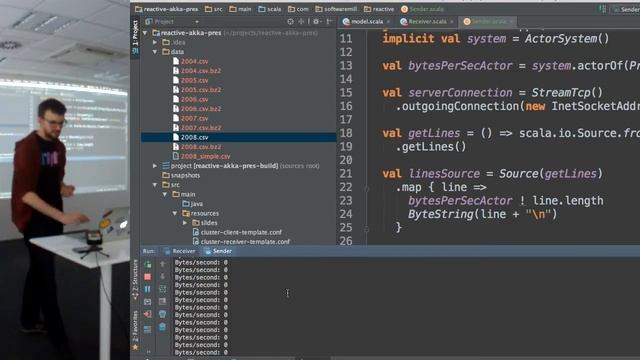Image resolution: width=640 pixels, height=360 pixels.
Task: Dump threads from Run toolbar
Action: tap(148, 302)
